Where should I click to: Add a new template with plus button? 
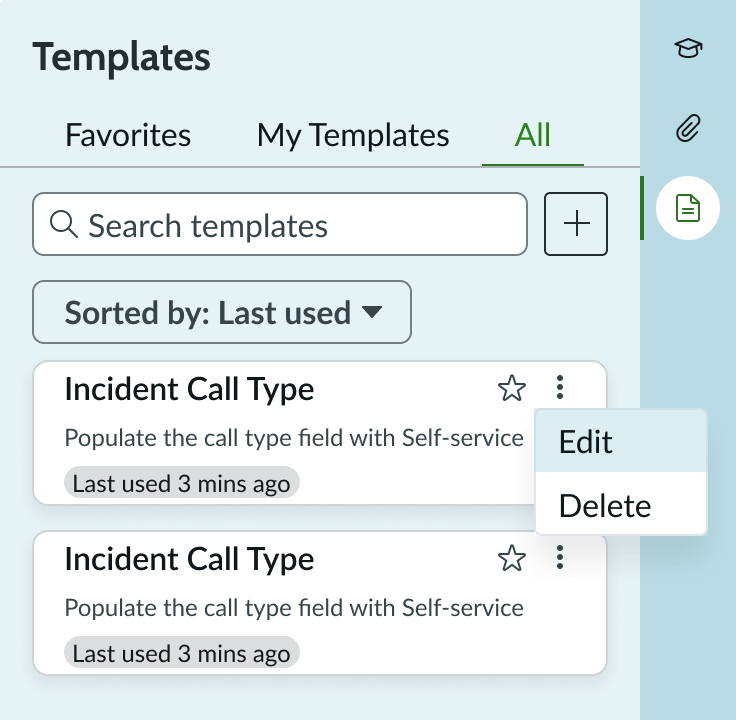(x=576, y=224)
